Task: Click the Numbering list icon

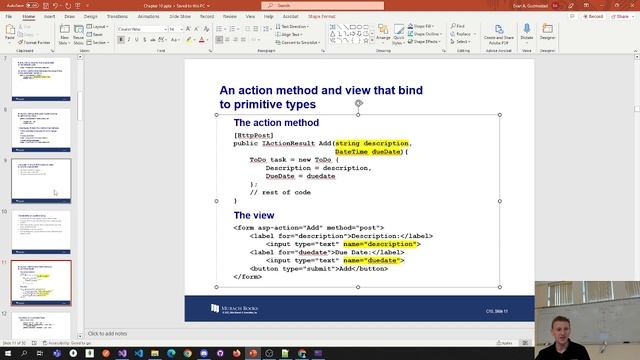Action: [x=232, y=29]
